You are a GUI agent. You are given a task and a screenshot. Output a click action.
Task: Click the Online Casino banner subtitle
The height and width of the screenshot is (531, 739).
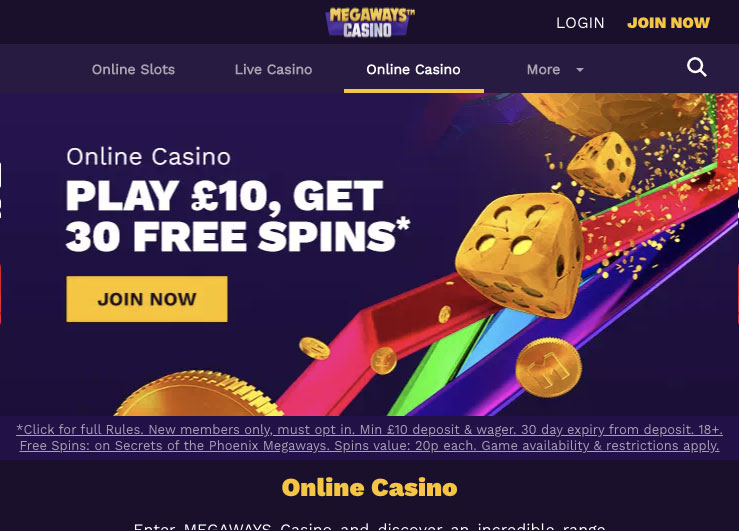point(148,157)
